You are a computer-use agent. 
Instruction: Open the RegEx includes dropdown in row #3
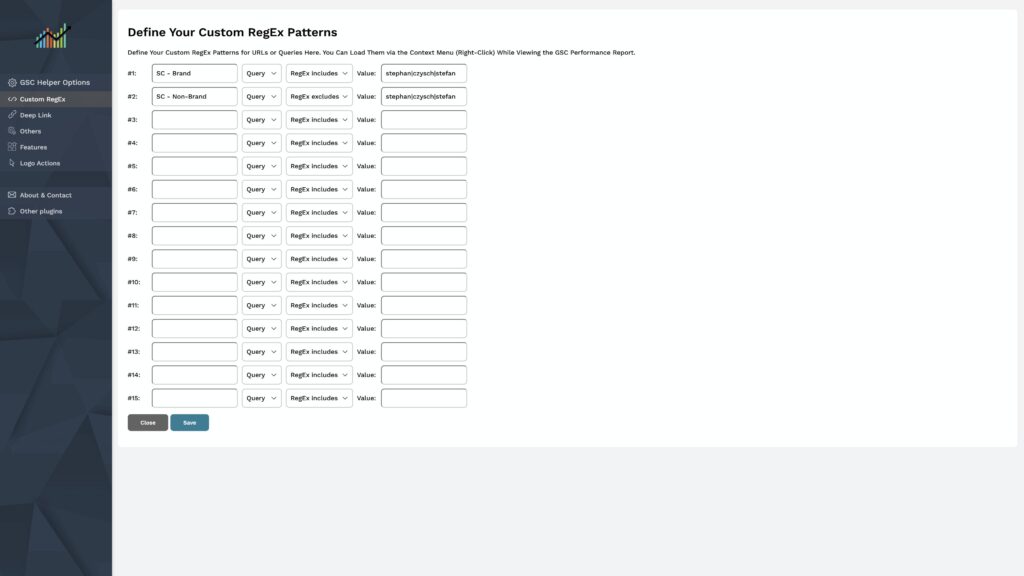coord(319,120)
